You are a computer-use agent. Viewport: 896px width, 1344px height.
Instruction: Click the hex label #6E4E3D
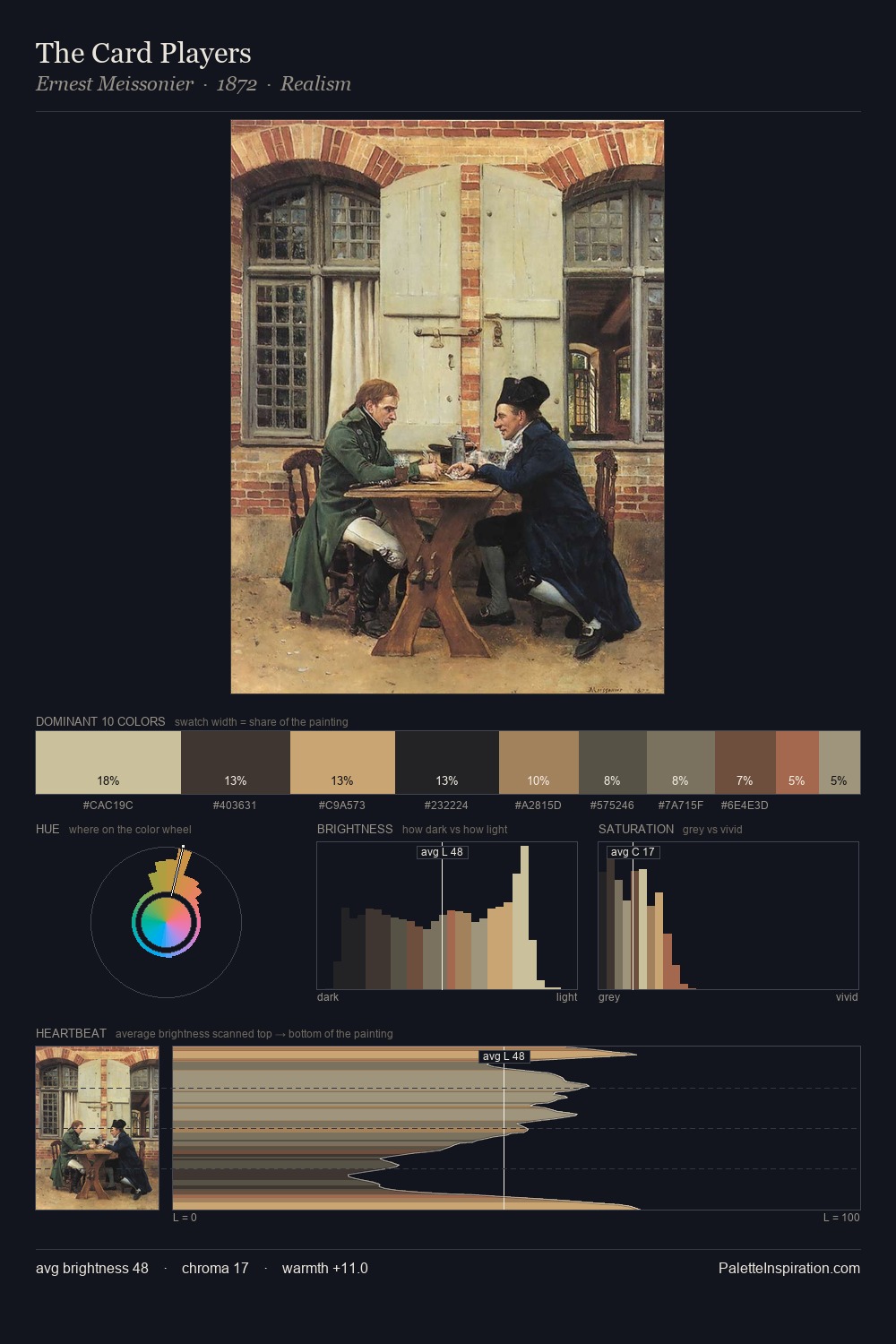pos(745,805)
